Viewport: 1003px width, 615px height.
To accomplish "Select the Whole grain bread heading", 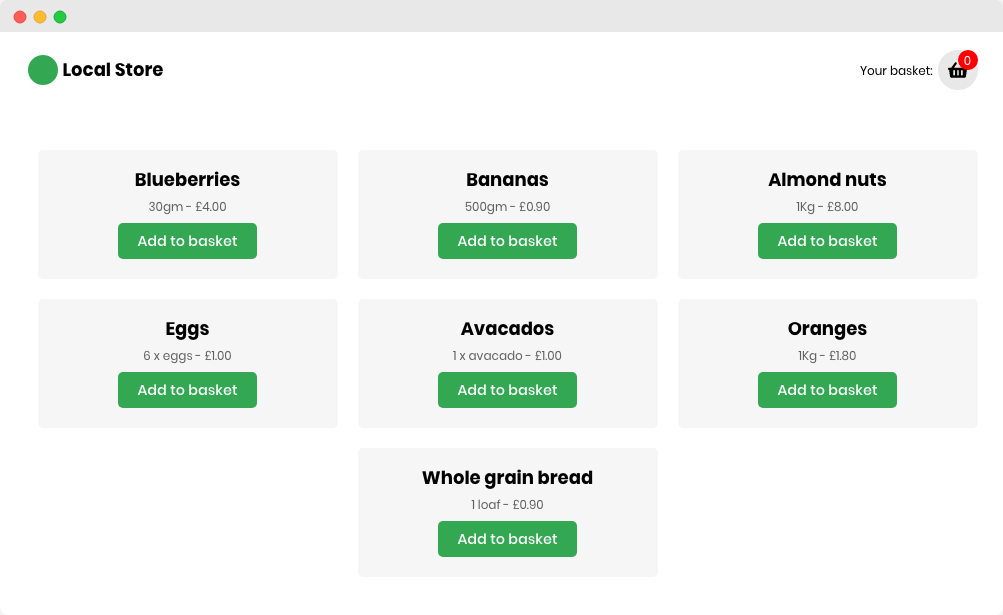I will coord(507,478).
